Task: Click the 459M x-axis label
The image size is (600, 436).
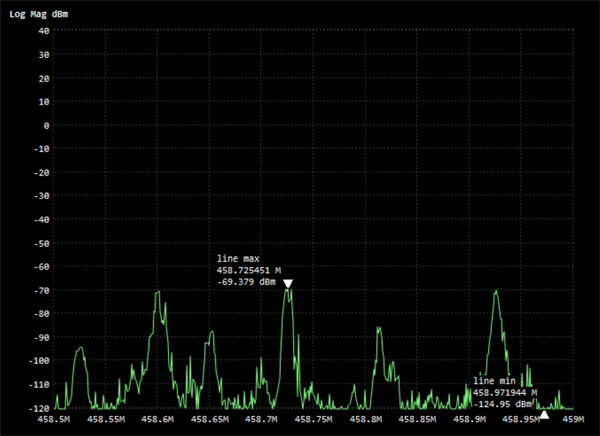Action: [x=572, y=421]
